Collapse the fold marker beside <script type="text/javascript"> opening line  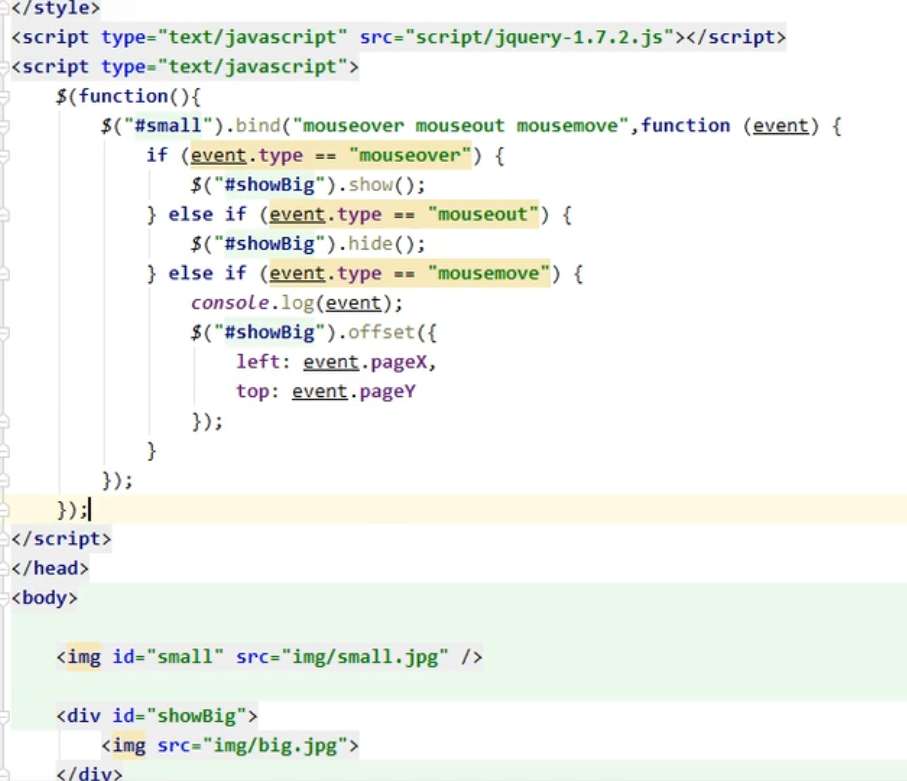(x=4, y=67)
